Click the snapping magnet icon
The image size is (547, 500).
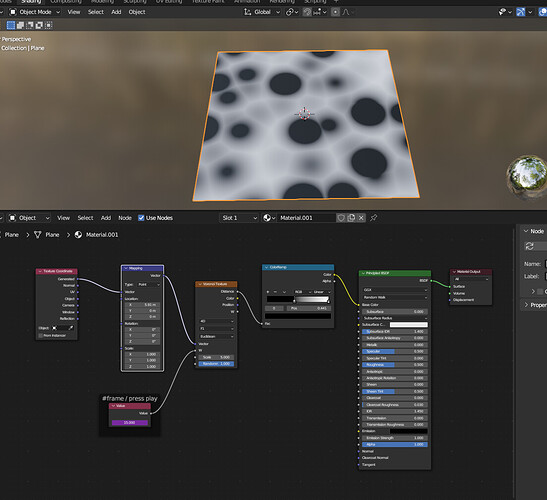pyautogui.click(x=307, y=12)
